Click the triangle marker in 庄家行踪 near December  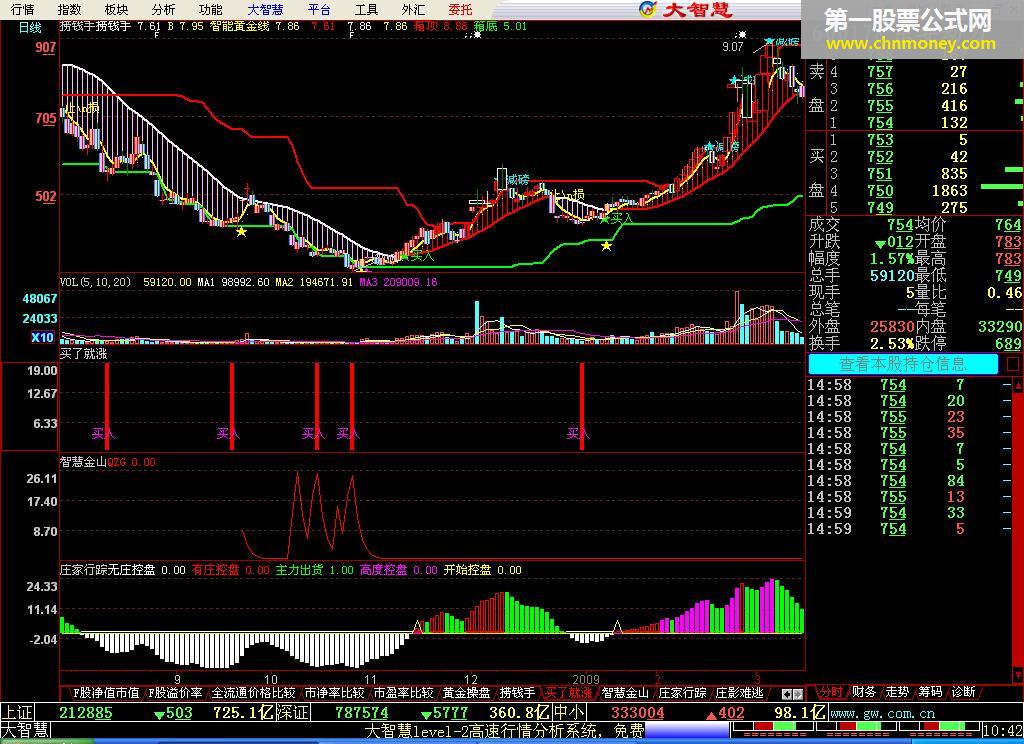(x=418, y=627)
